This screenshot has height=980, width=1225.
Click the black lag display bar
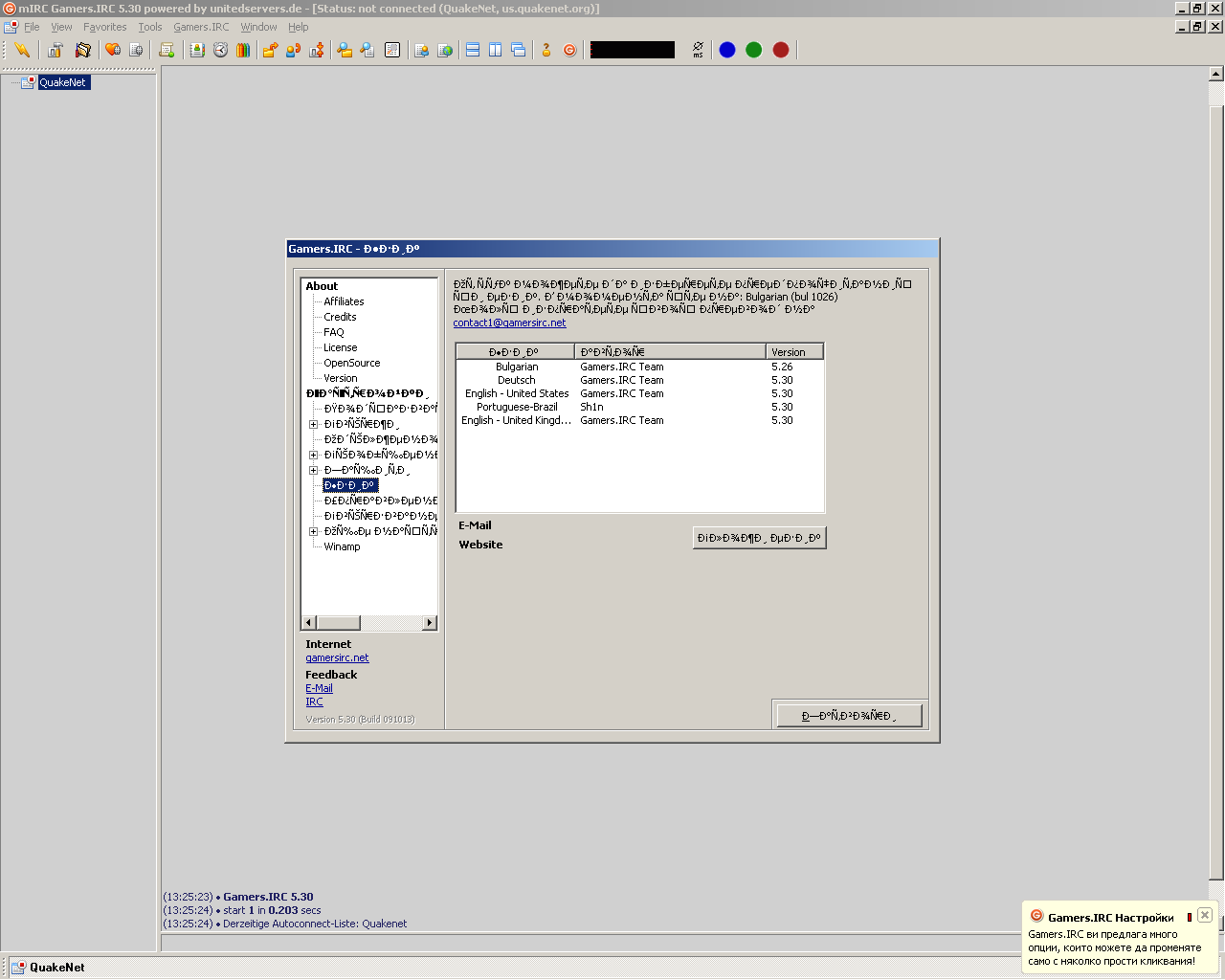coord(633,50)
